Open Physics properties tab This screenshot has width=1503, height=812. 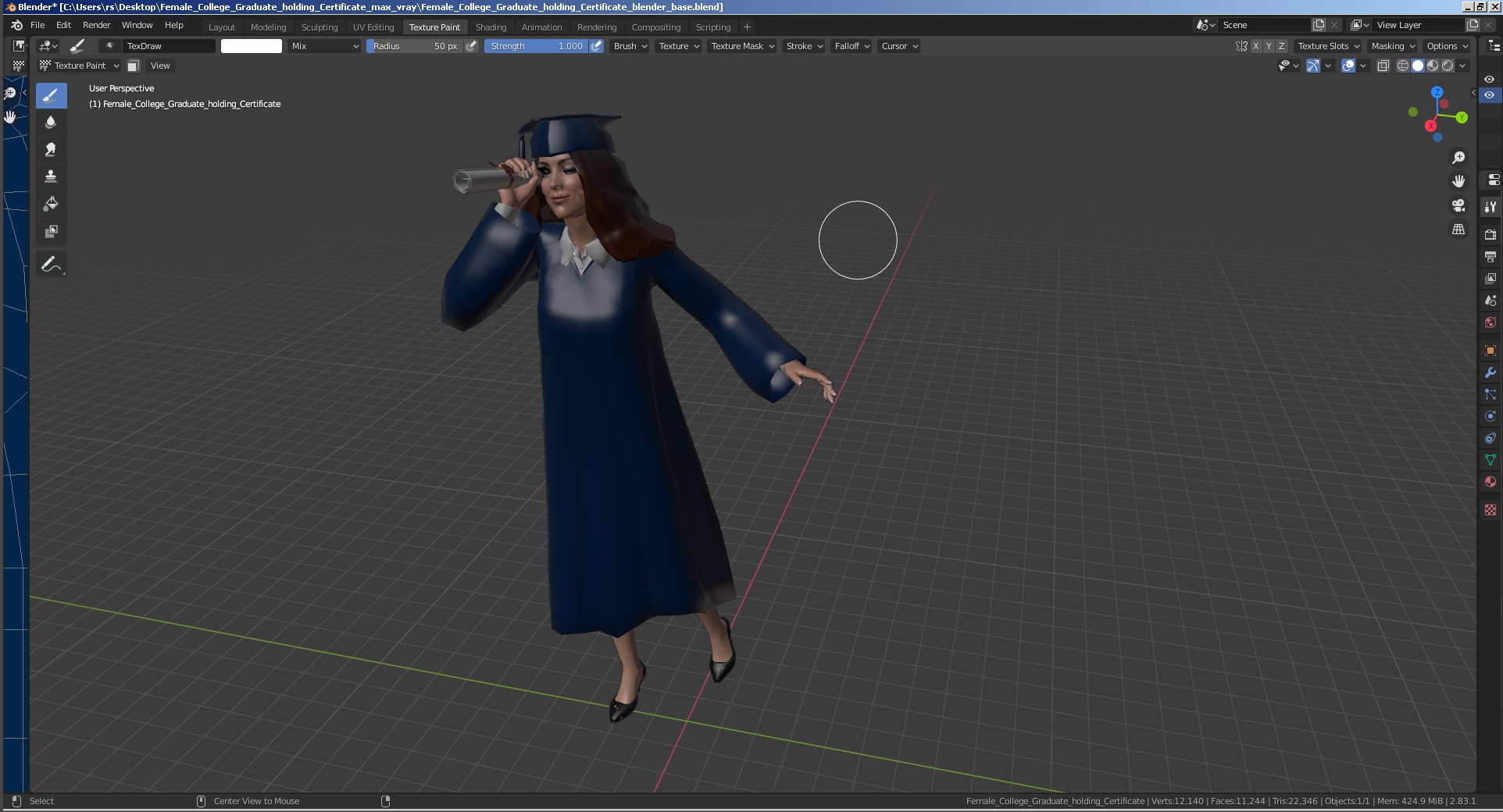point(1491,416)
